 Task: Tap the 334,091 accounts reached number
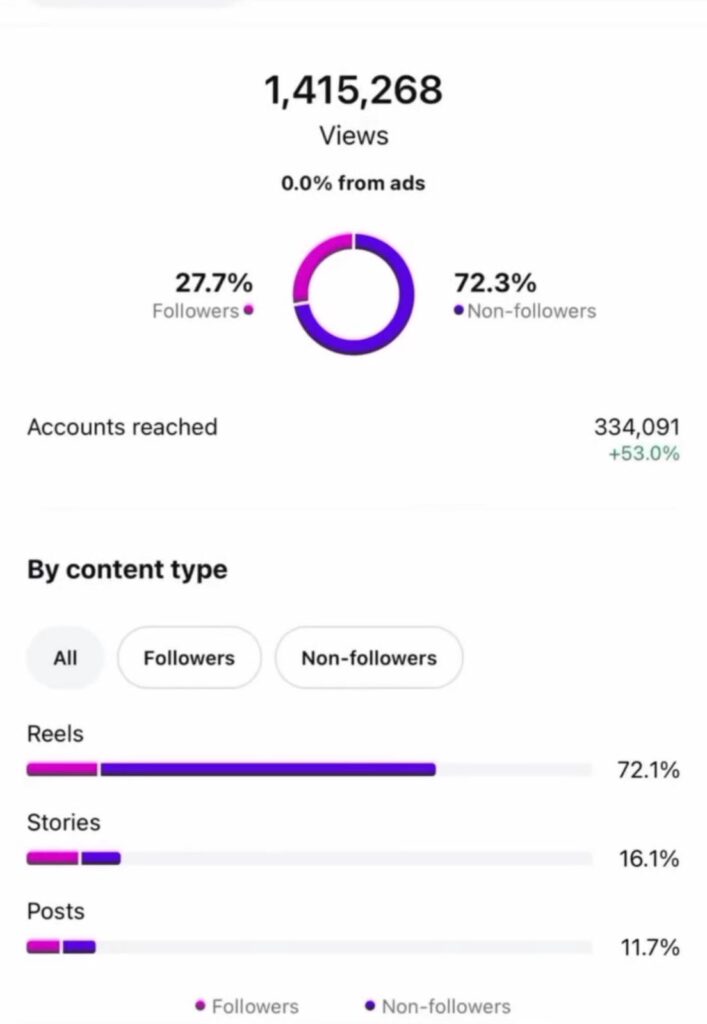636,427
